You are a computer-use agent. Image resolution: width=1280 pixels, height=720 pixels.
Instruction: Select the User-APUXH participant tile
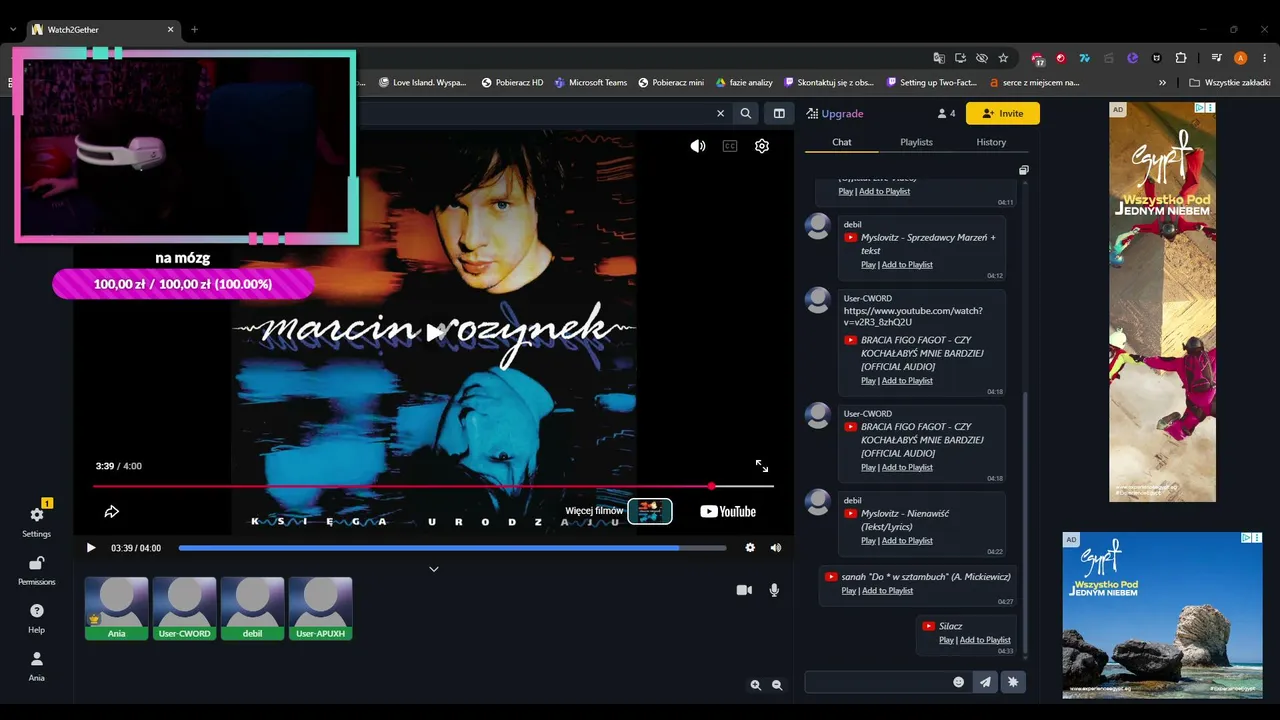pos(320,608)
